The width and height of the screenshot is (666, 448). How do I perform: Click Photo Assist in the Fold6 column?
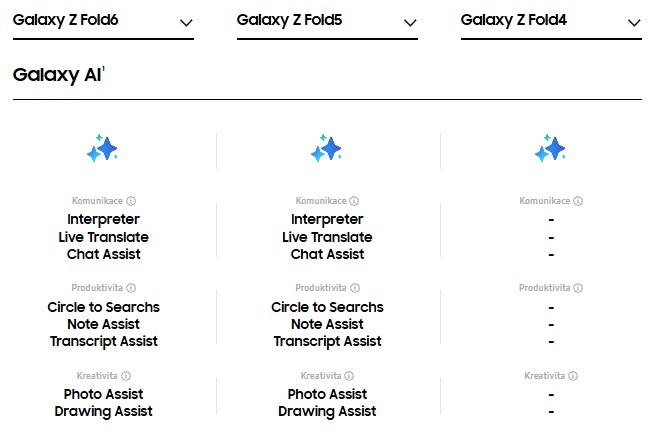click(x=103, y=394)
